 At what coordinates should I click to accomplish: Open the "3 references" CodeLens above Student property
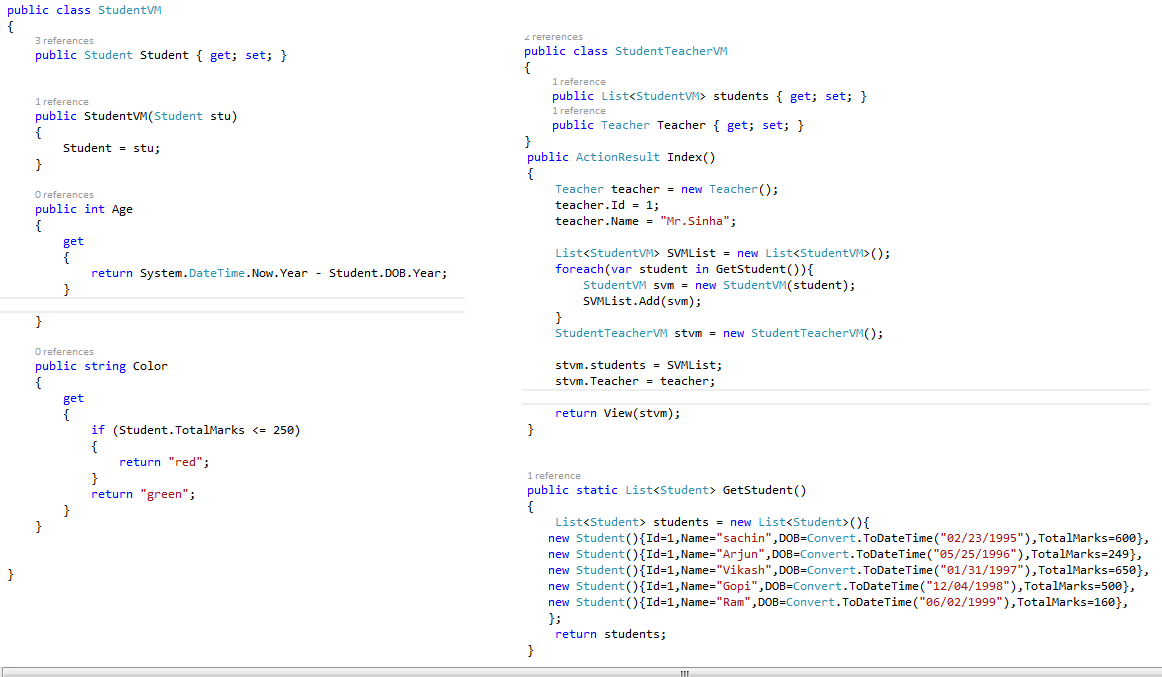[64, 41]
